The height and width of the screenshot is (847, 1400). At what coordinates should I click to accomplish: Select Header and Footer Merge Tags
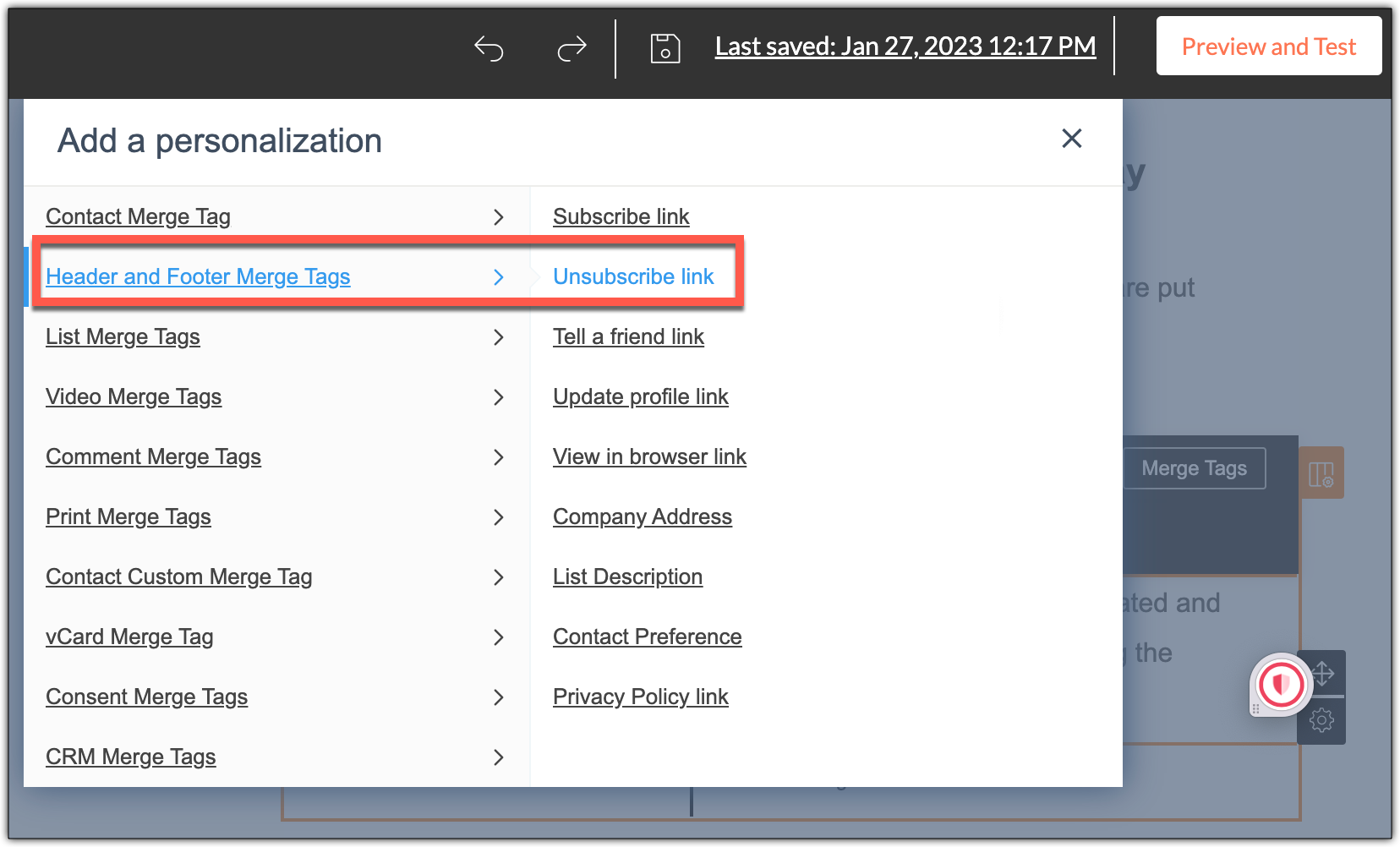198,276
